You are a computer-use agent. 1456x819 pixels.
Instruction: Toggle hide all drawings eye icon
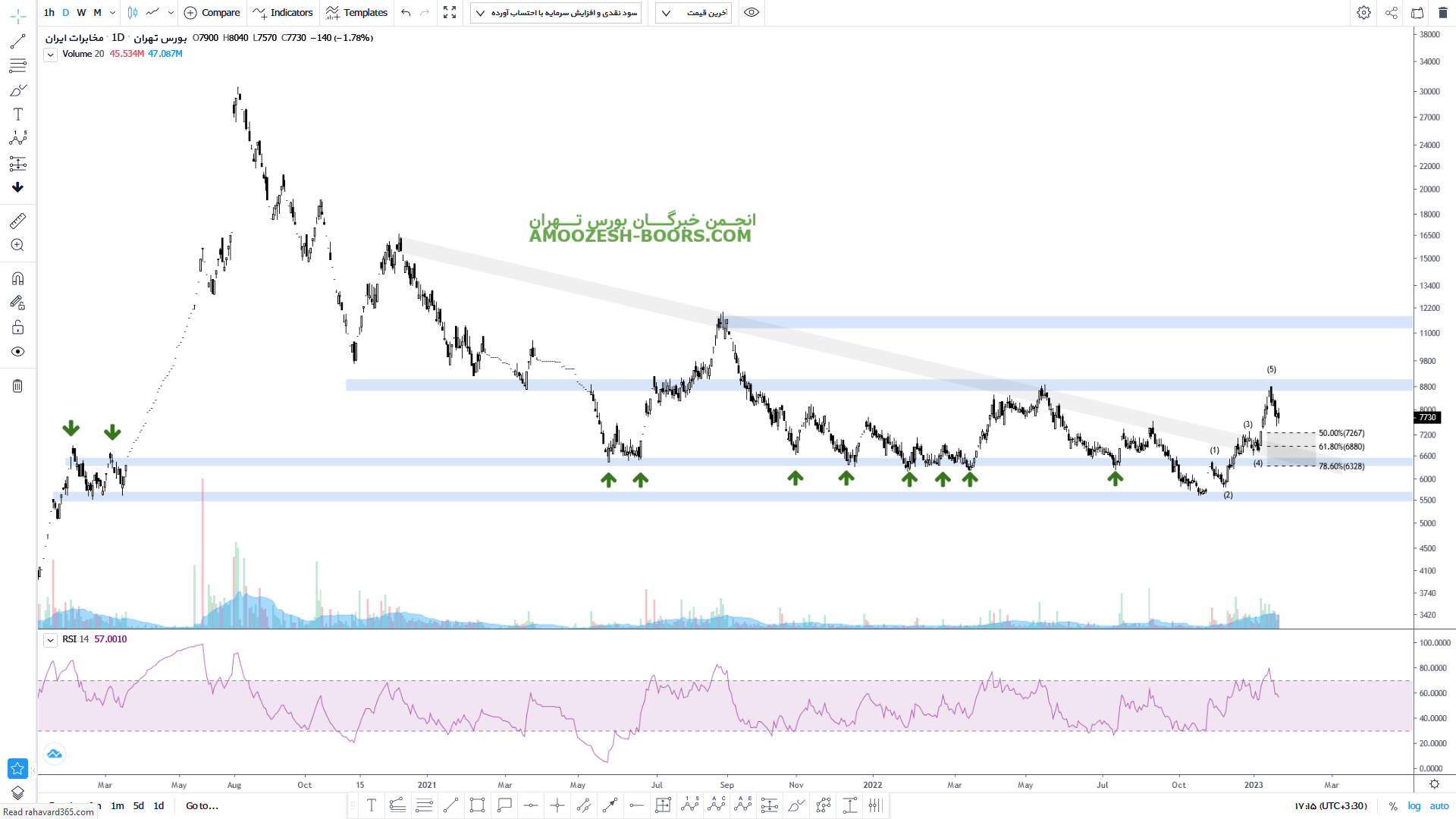tap(17, 352)
